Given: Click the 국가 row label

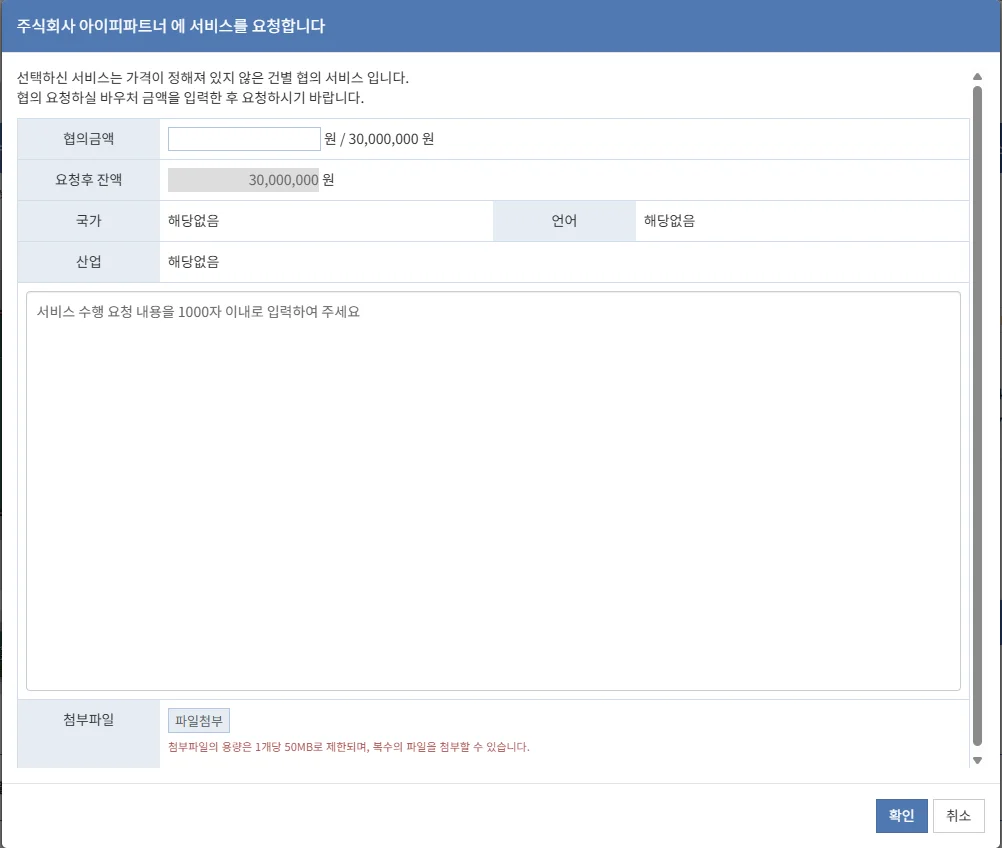Looking at the screenshot, I should click(x=88, y=221).
